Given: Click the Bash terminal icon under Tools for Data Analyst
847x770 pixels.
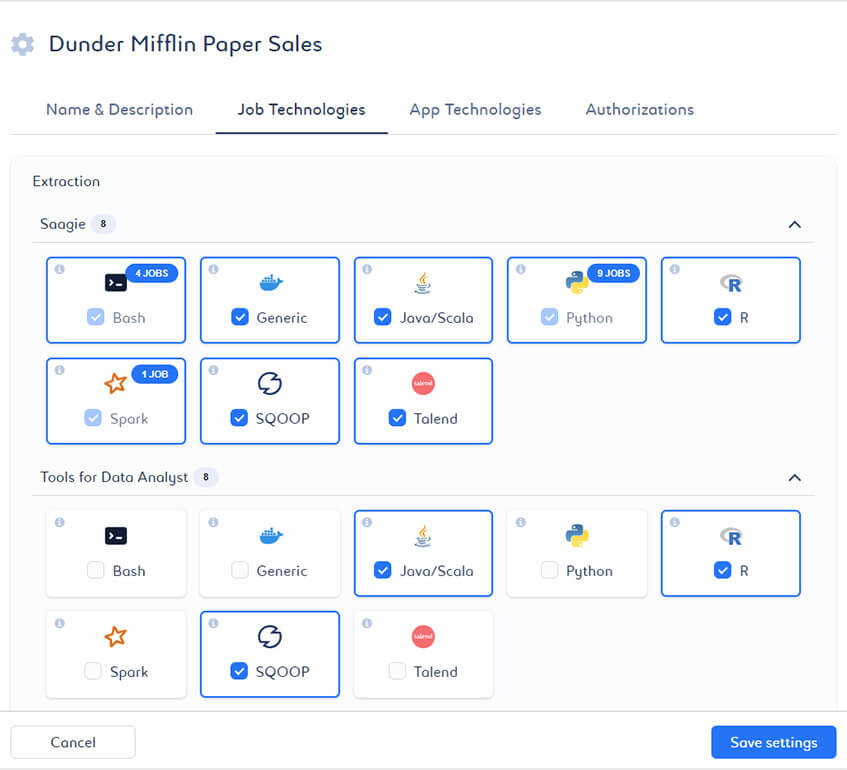Looking at the screenshot, I should tap(116, 536).
